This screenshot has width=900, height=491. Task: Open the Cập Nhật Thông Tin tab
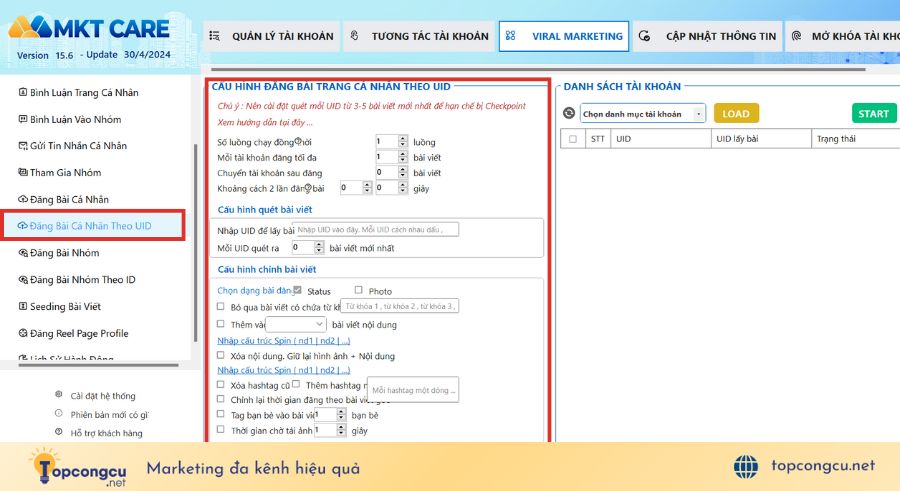click(x=707, y=36)
